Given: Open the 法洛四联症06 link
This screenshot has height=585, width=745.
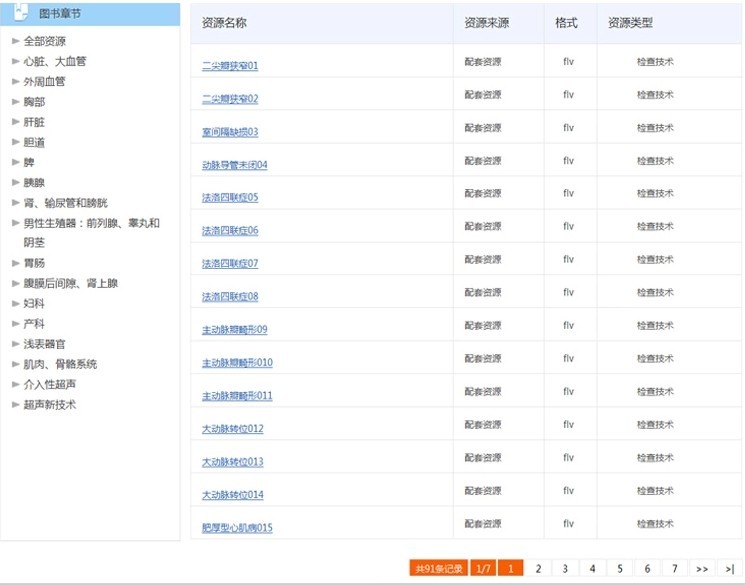Looking at the screenshot, I should (x=230, y=230).
